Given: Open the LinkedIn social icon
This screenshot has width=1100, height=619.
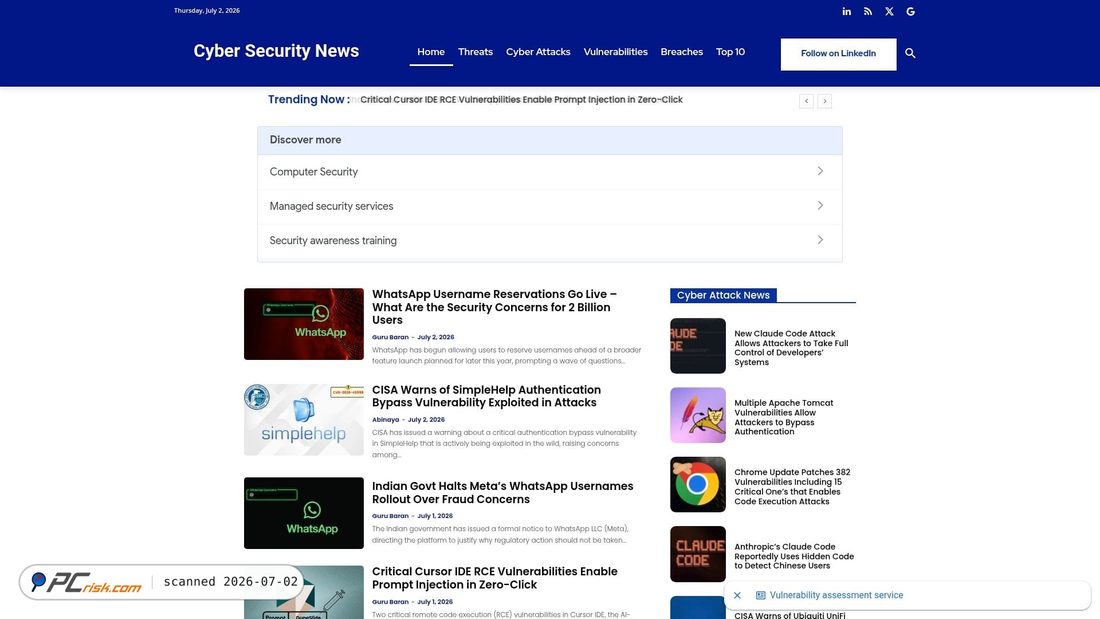Looking at the screenshot, I should (x=846, y=11).
